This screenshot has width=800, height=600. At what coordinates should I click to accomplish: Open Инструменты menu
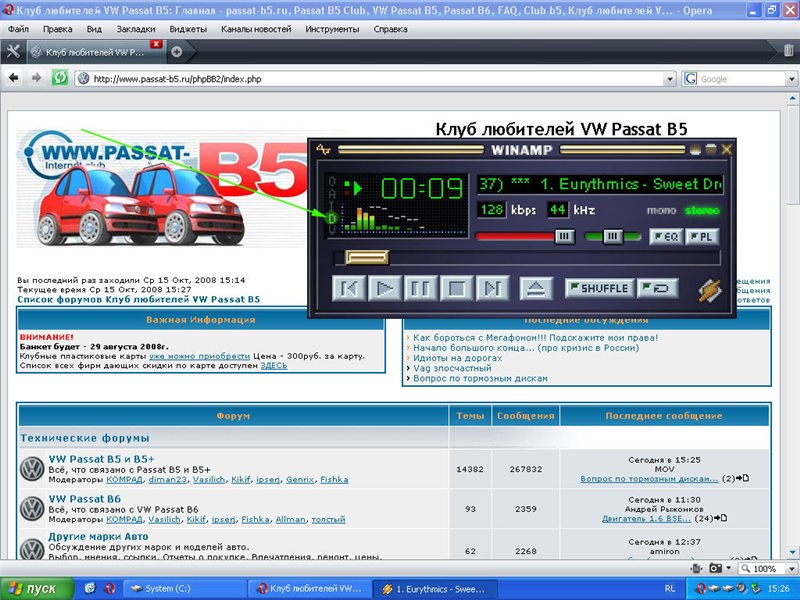(x=332, y=29)
